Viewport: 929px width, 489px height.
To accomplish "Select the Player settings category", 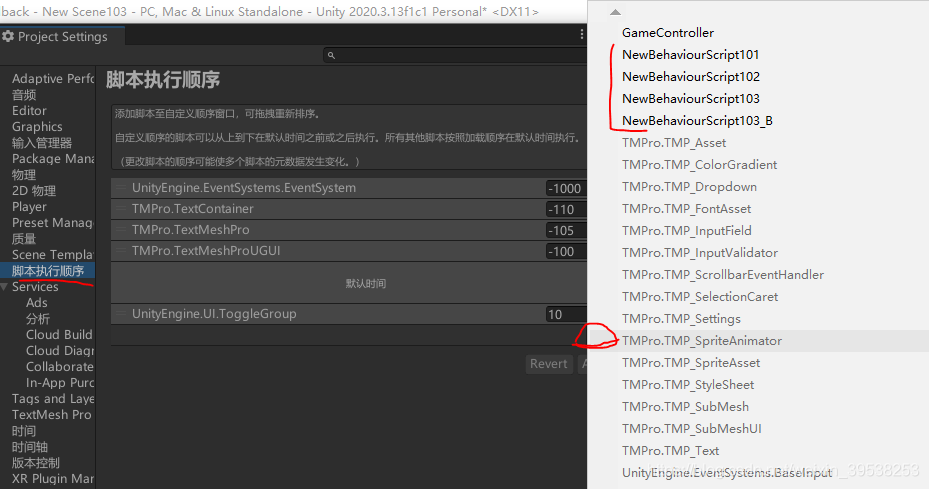I will coord(29,206).
